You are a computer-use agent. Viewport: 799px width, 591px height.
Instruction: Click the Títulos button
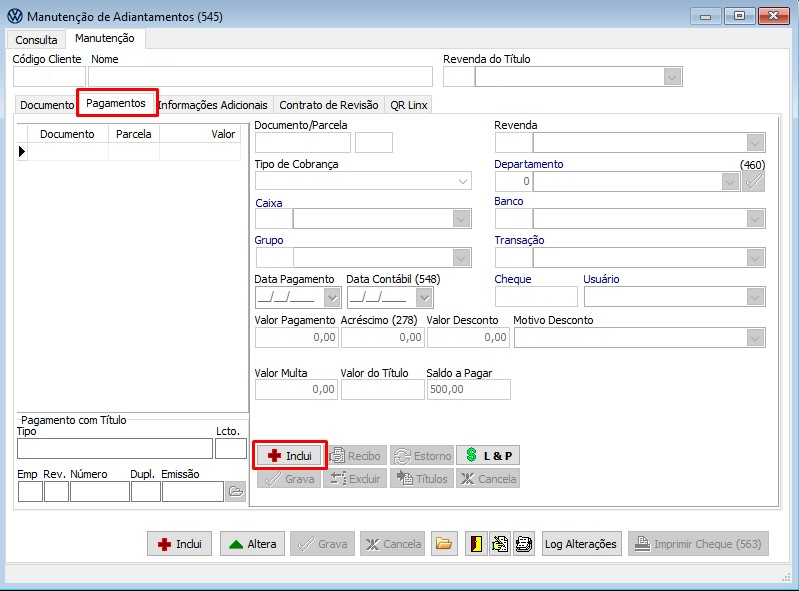(422, 479)
